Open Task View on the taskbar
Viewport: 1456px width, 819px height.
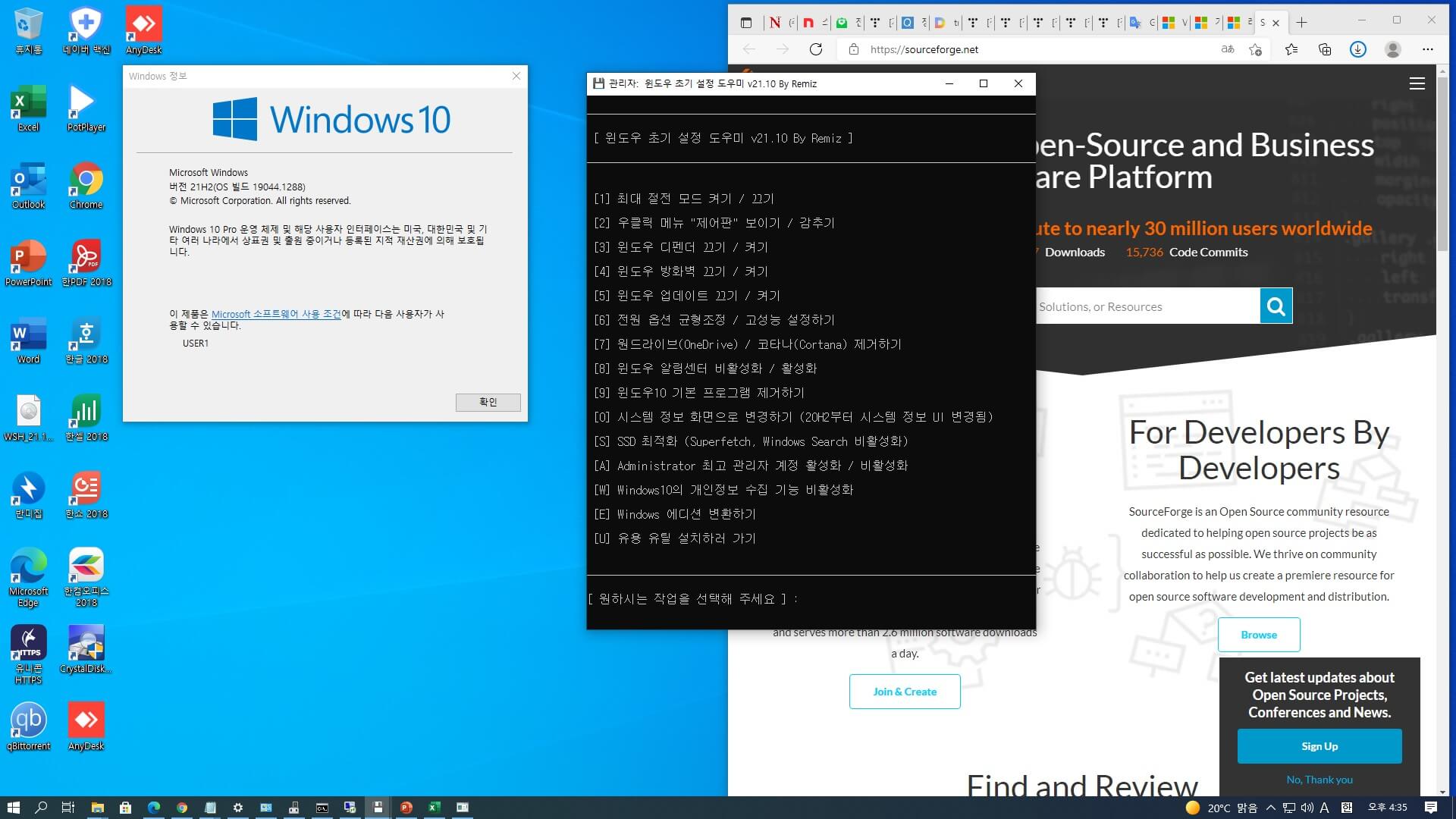[x=68, y=808]
